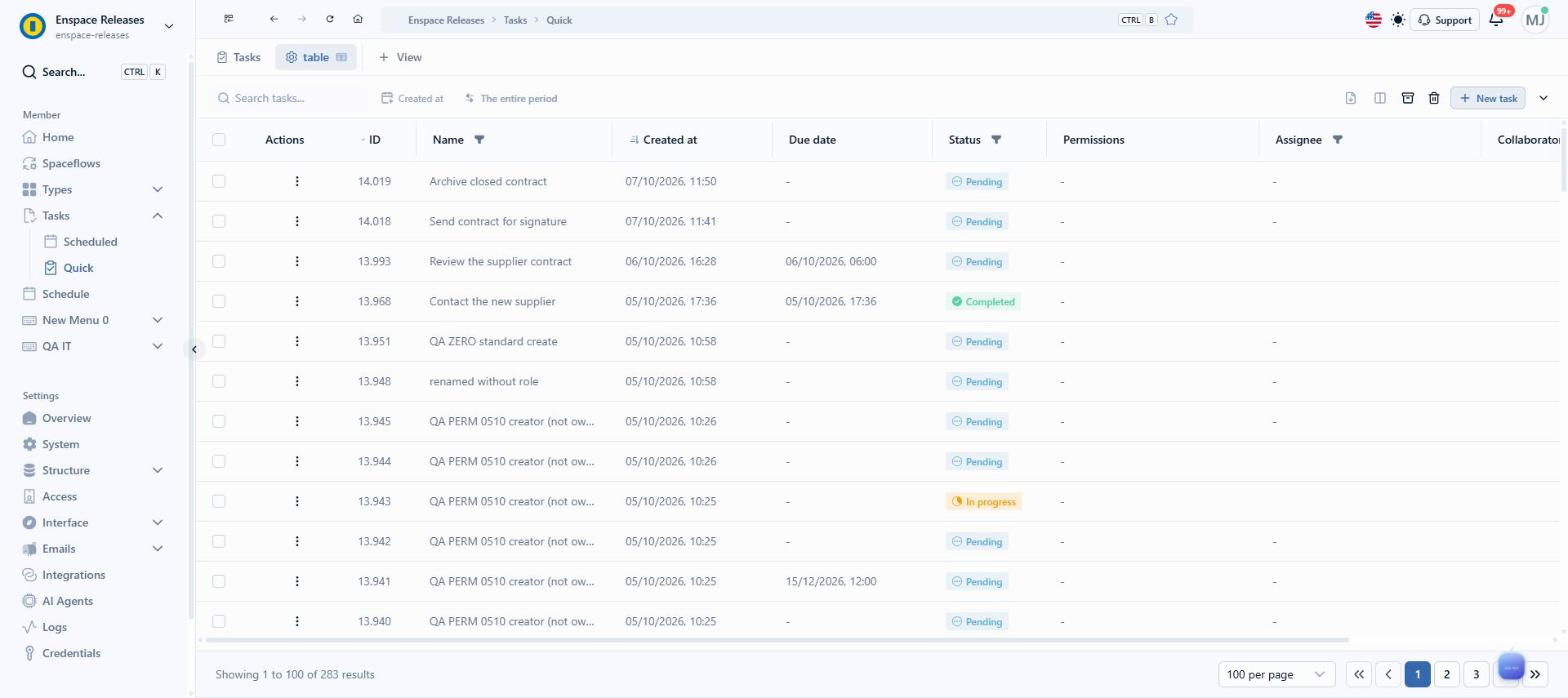1568x698 pixels.
Task: Collapse the sidebar with the arrow handle
Action: click(194, 349)
